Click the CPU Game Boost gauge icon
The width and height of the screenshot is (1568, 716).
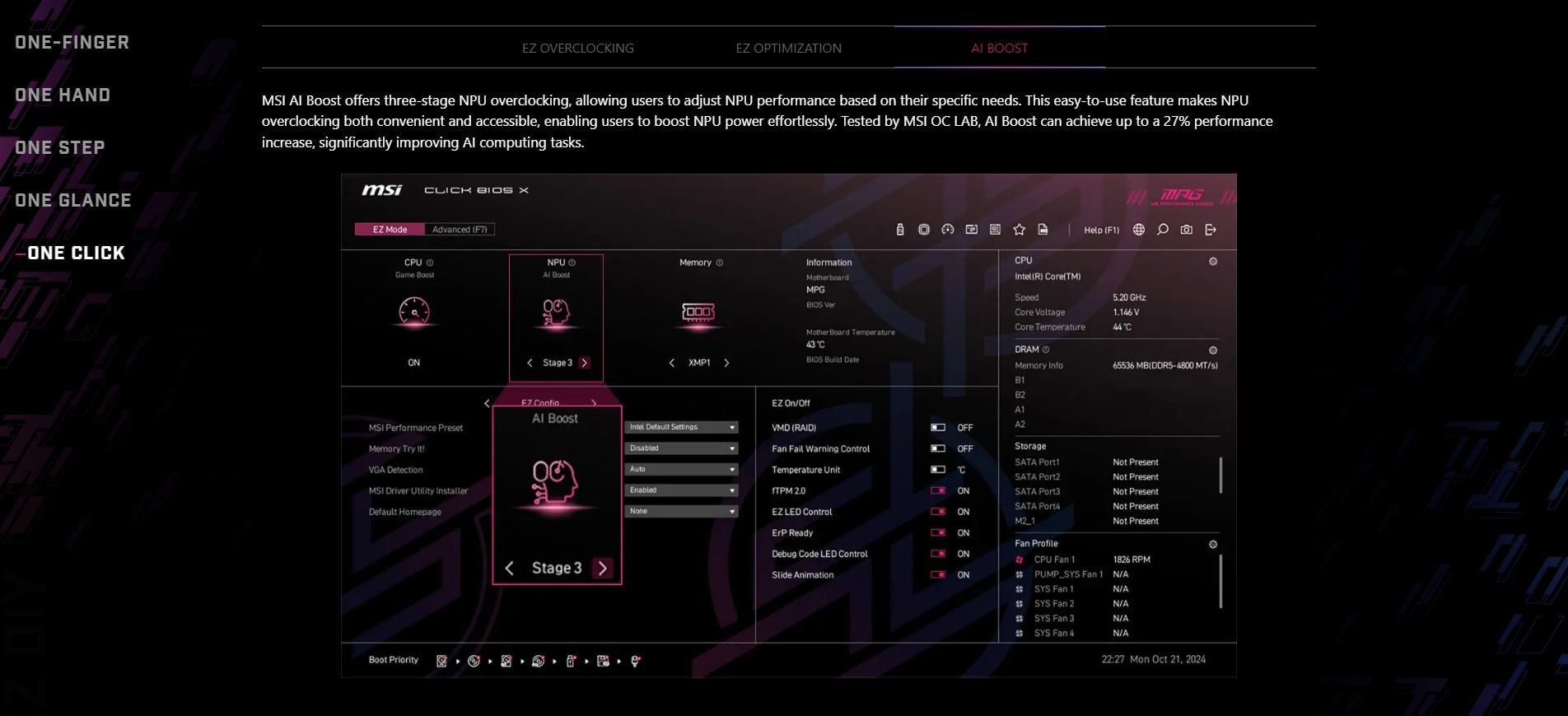[413, 312]
